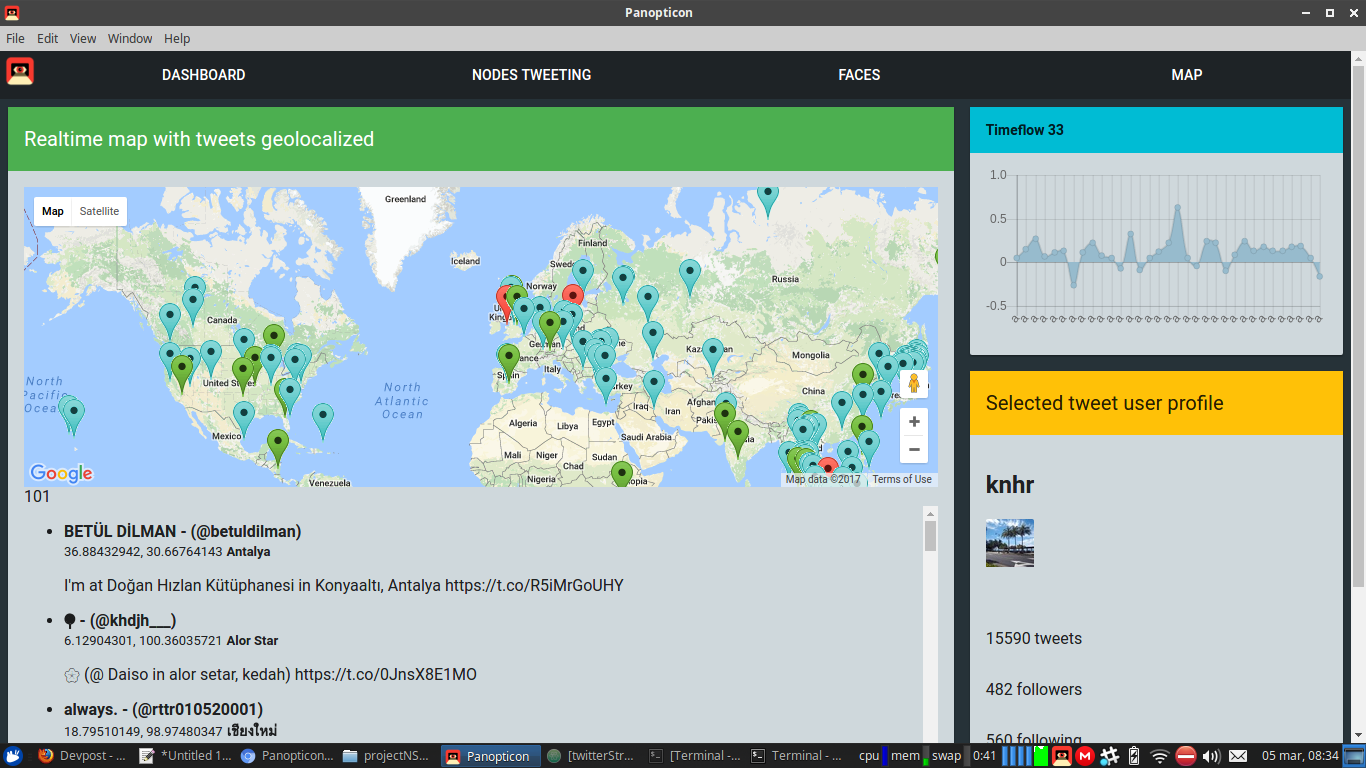This screenshot has width=1366, height=768.
Task: Open the volume control tray icon
Action: (1211, 756)
